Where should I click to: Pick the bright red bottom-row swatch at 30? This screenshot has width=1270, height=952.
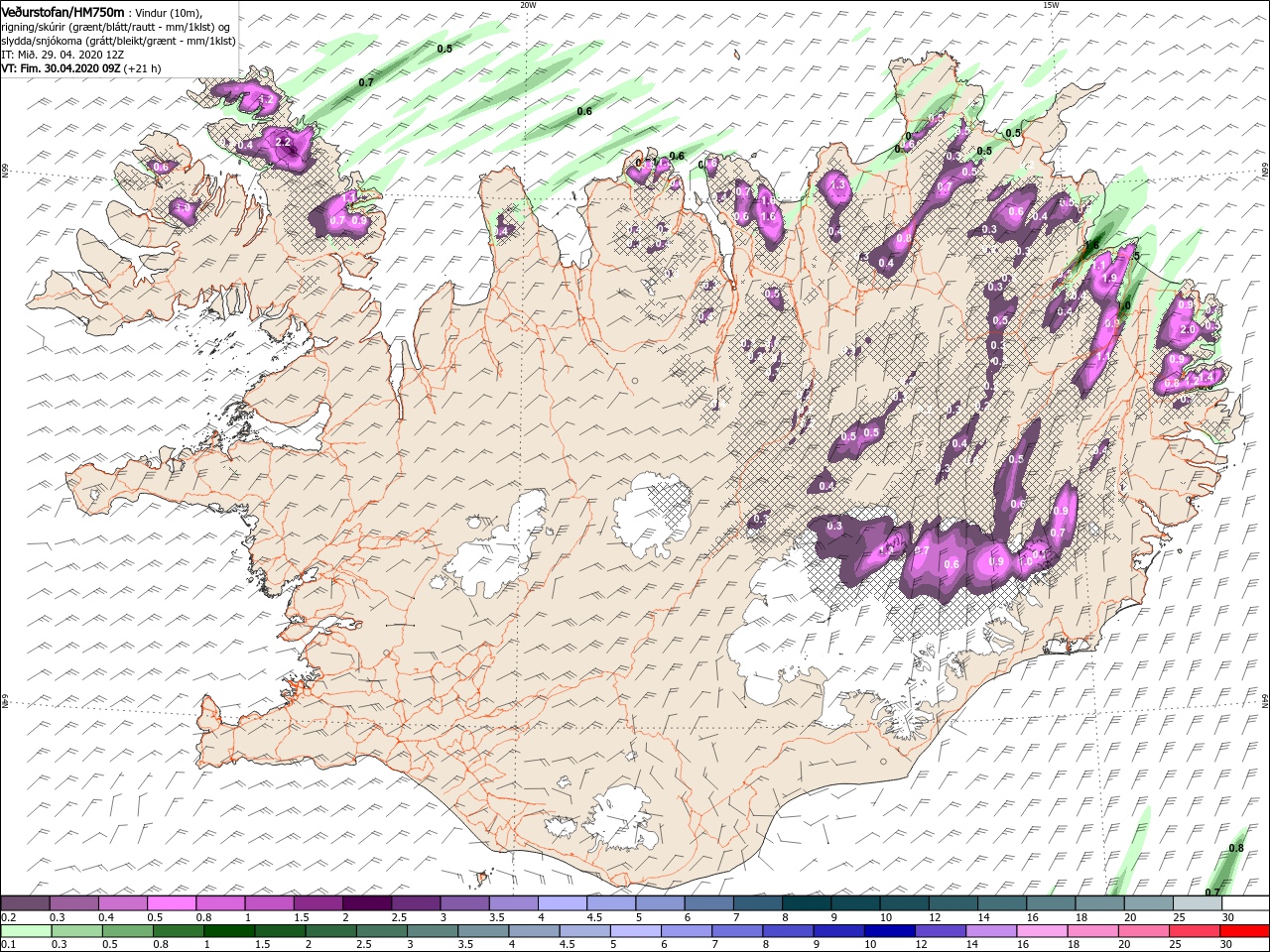click(x=1244, y=930)
